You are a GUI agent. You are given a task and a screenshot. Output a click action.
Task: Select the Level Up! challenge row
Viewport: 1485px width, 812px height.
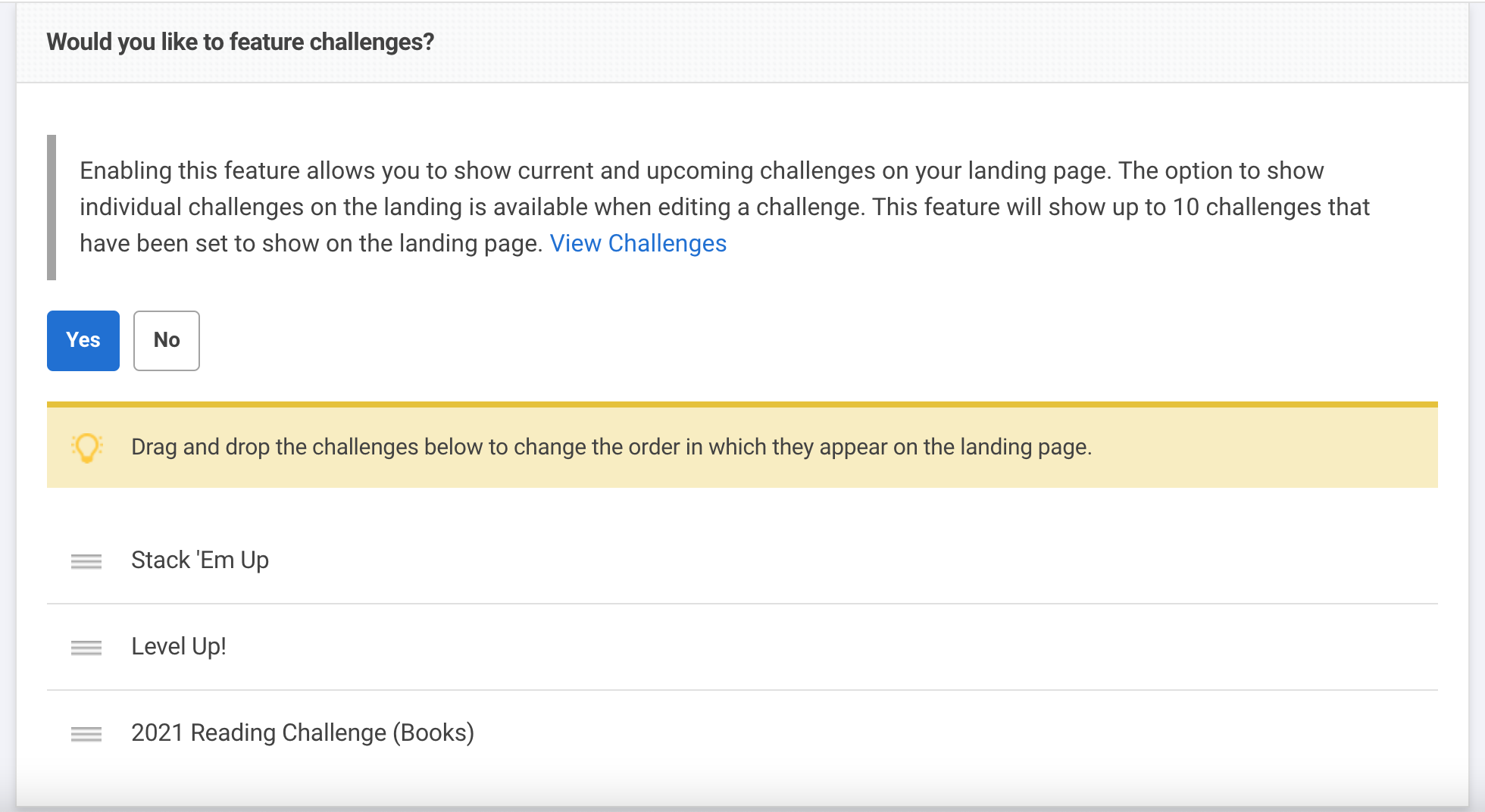pos(179,646)
